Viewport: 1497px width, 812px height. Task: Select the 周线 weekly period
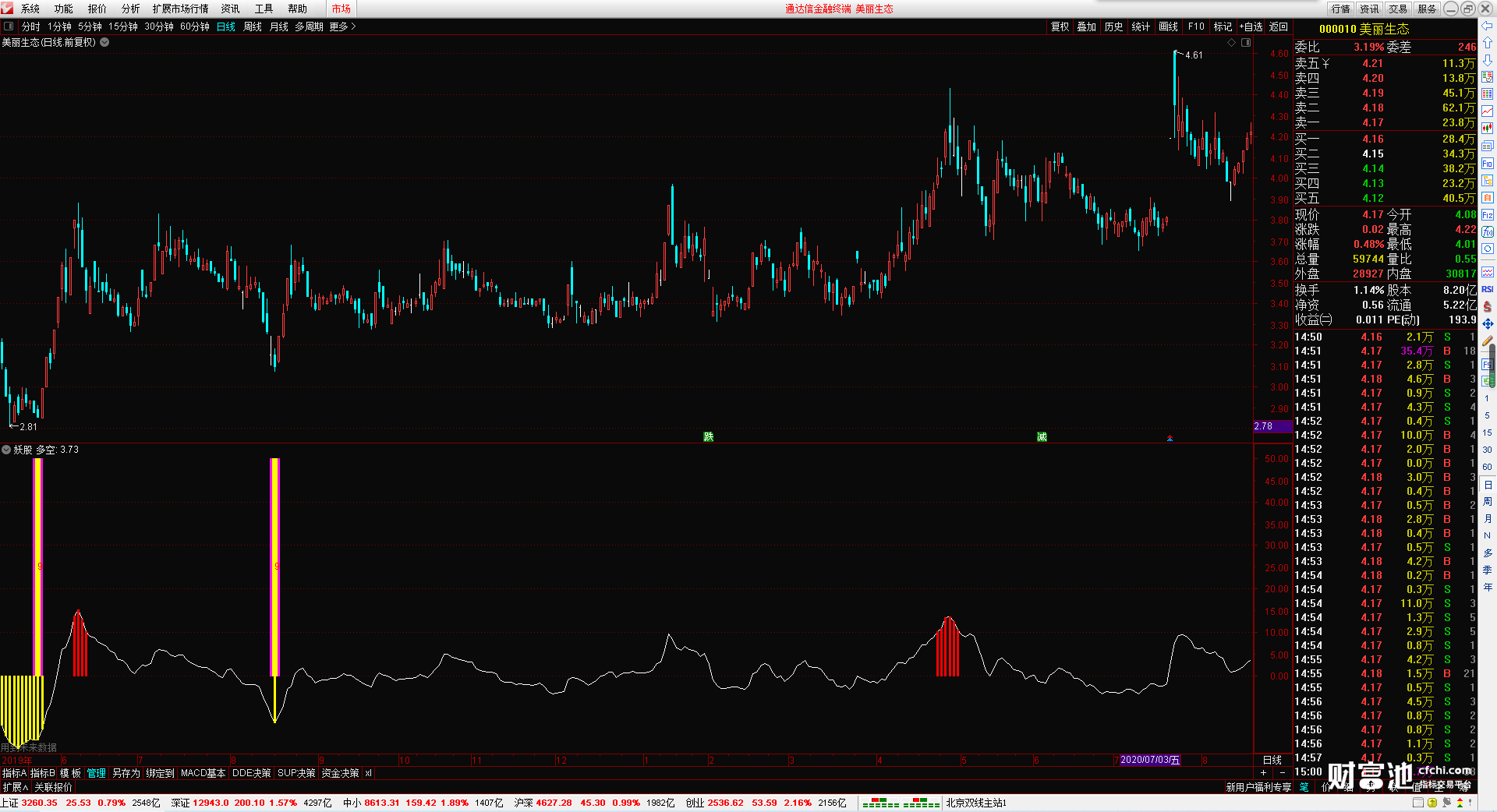(253, 26)
